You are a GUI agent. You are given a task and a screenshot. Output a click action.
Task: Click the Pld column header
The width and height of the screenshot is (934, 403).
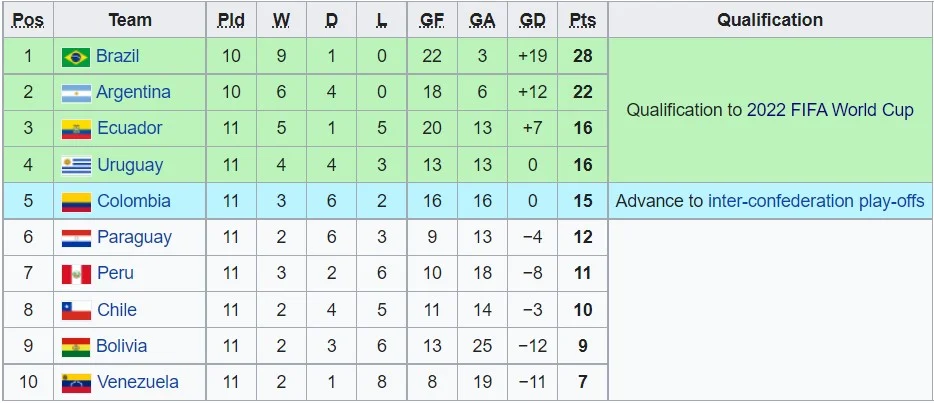tap(231, 20)
